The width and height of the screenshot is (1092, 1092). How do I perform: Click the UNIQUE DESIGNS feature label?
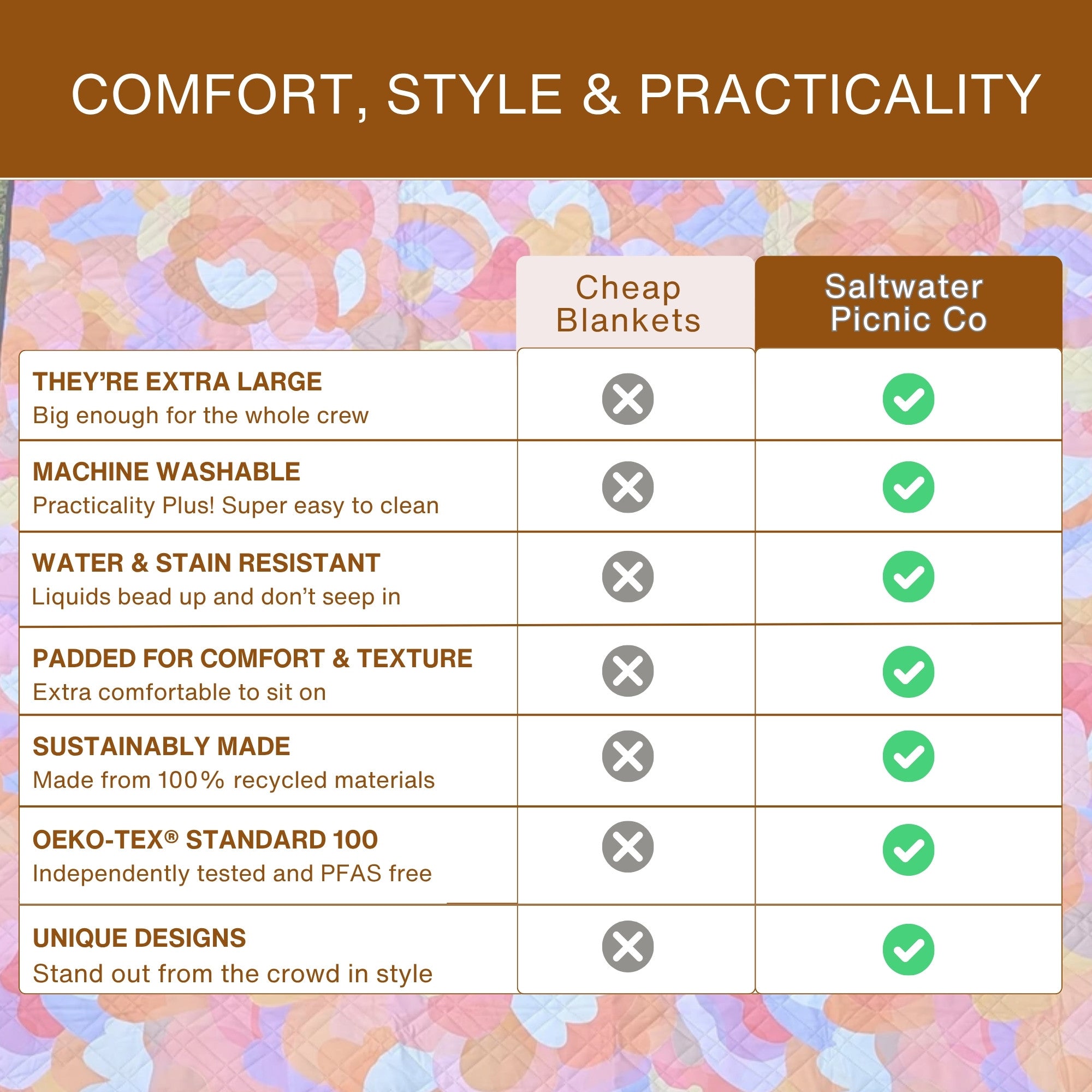(x=139, y=939)
